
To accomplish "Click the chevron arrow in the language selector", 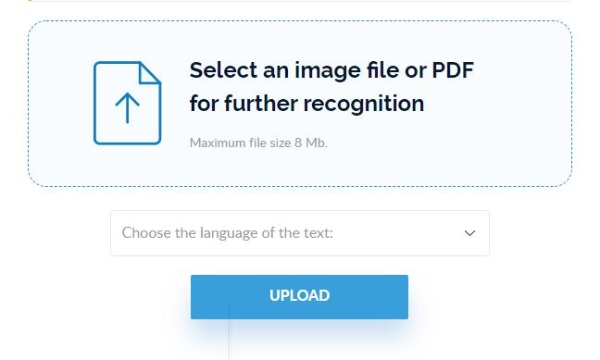I will pyautogui.click(x=470, y=233).
